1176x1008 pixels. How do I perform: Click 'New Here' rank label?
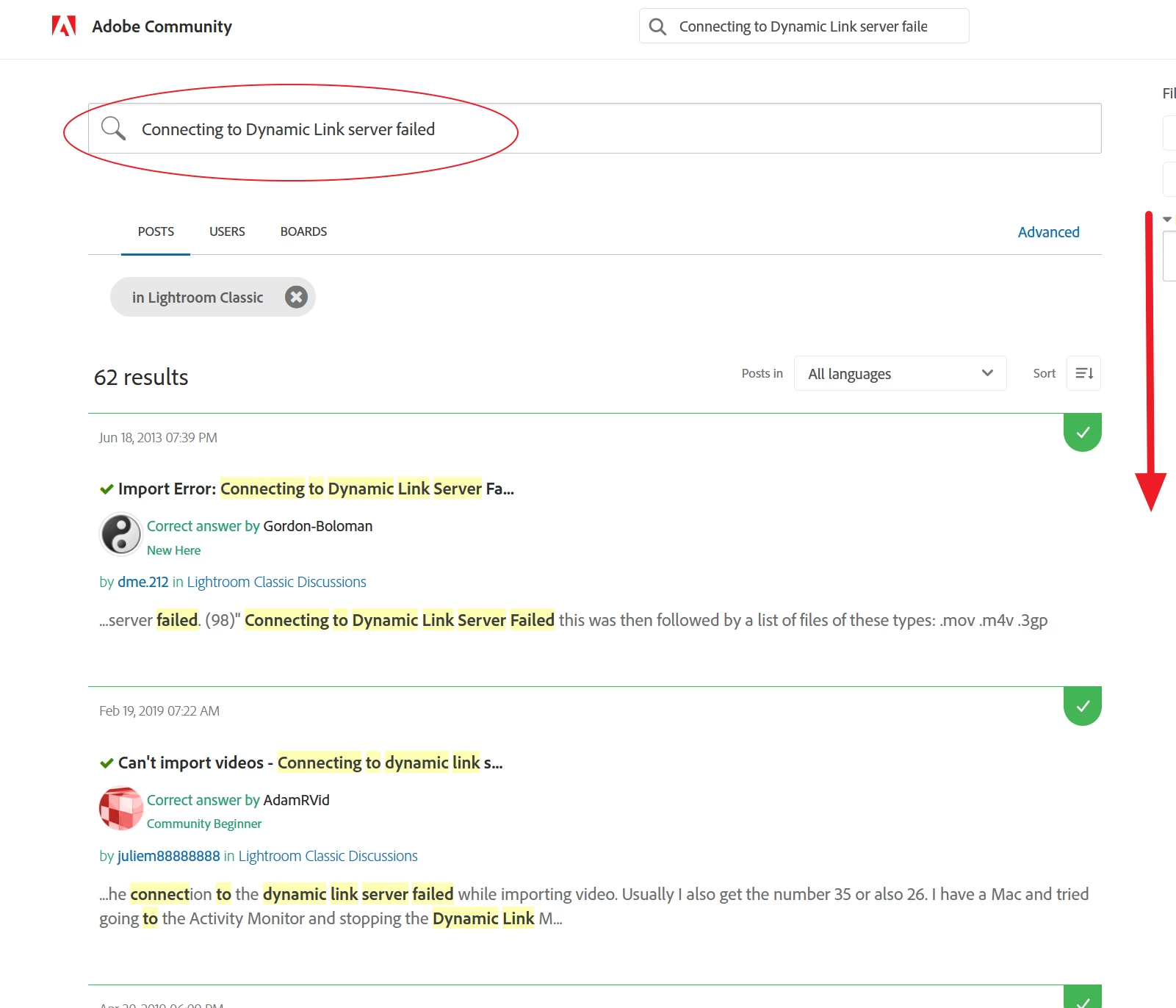pos(173,550)
